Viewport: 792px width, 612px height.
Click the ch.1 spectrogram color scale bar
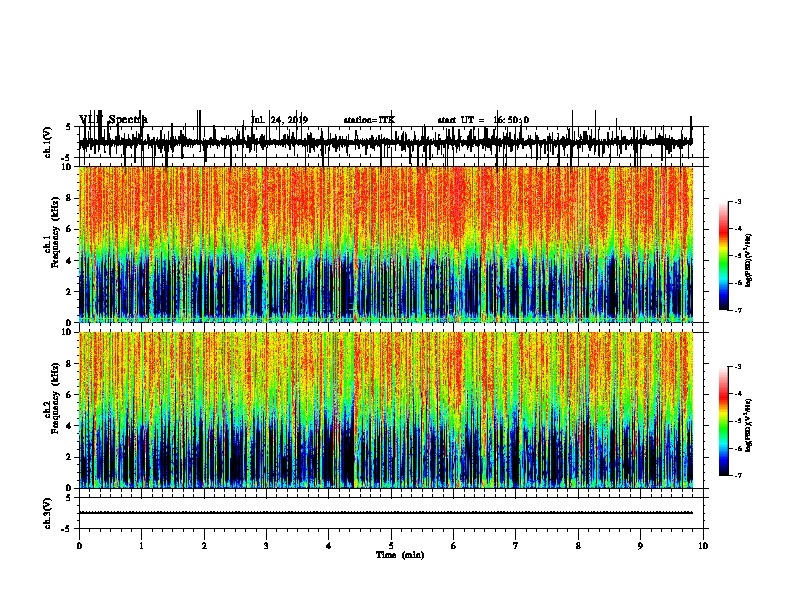tap(724, 256)
